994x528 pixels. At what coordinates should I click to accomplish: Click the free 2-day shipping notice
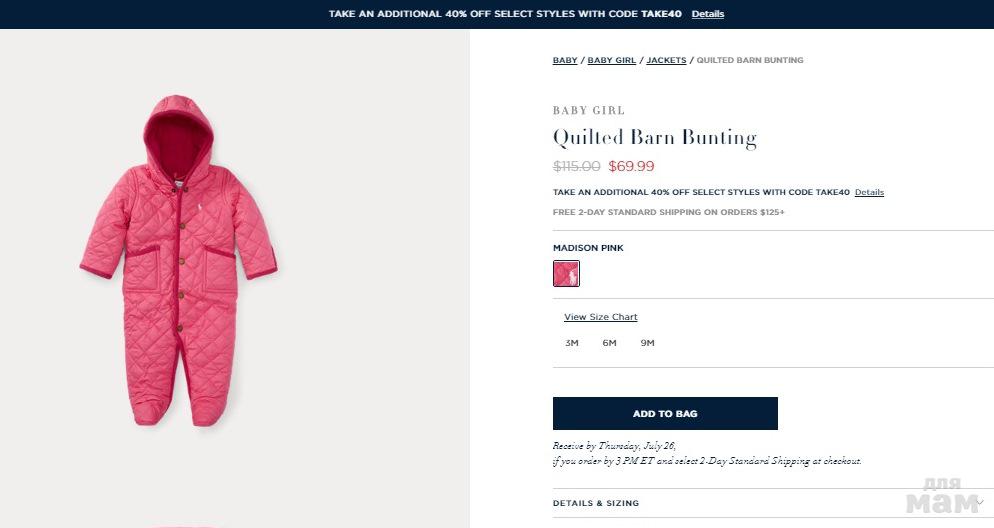(x=668, y=212)
